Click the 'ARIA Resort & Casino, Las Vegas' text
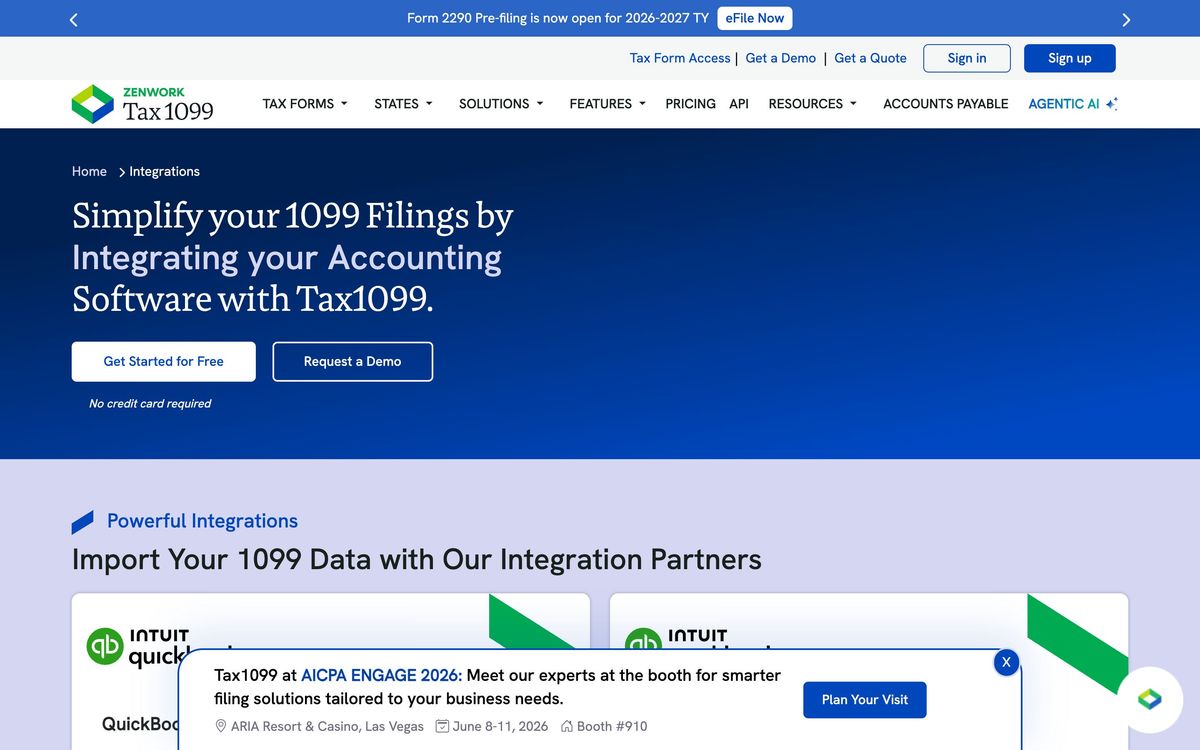Viewport: 1200px width, 750px height. pyautogui.click(x=327, y=726)
